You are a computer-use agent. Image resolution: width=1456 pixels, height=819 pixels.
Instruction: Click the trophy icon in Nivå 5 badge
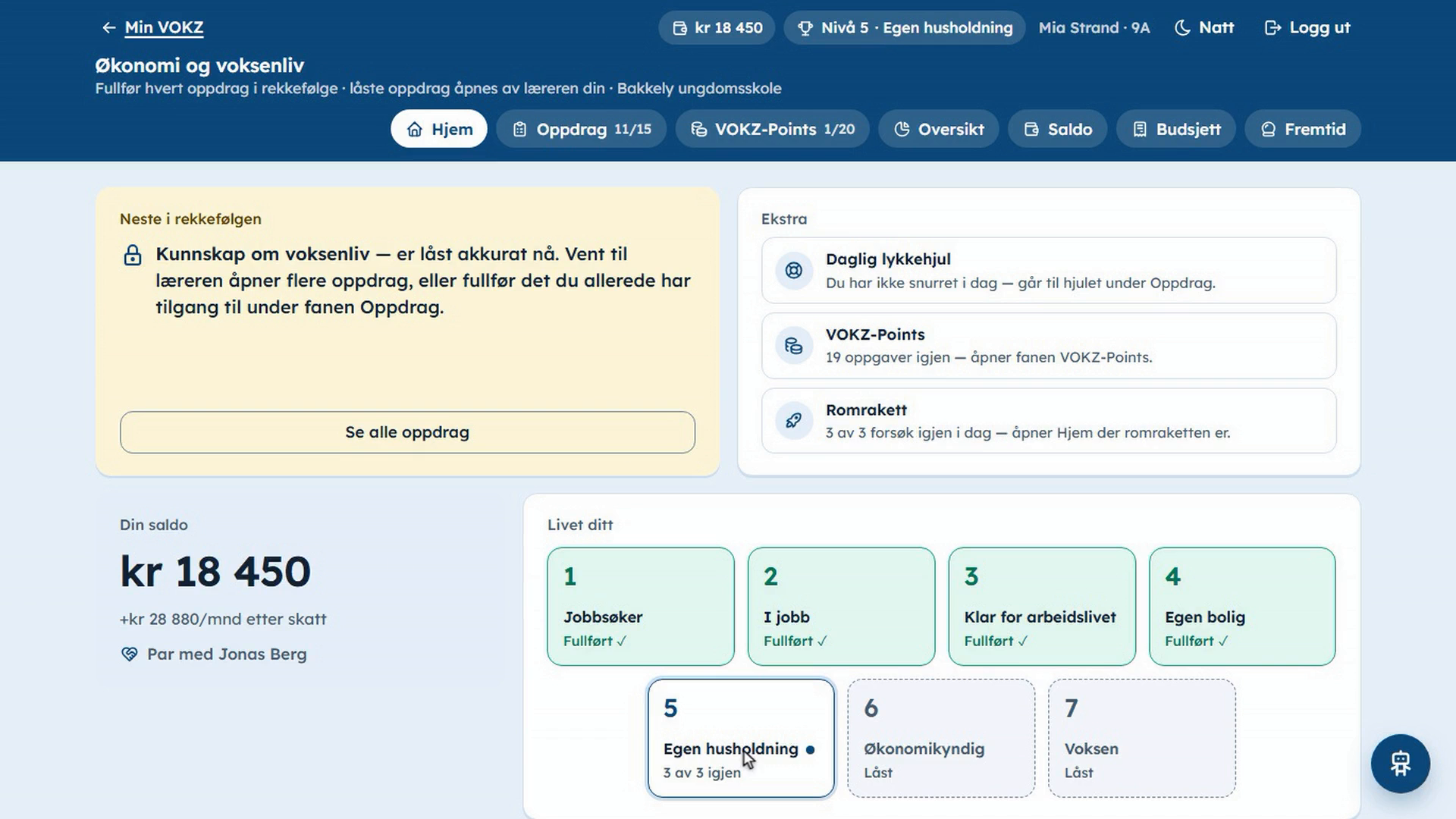click(805, 28)
